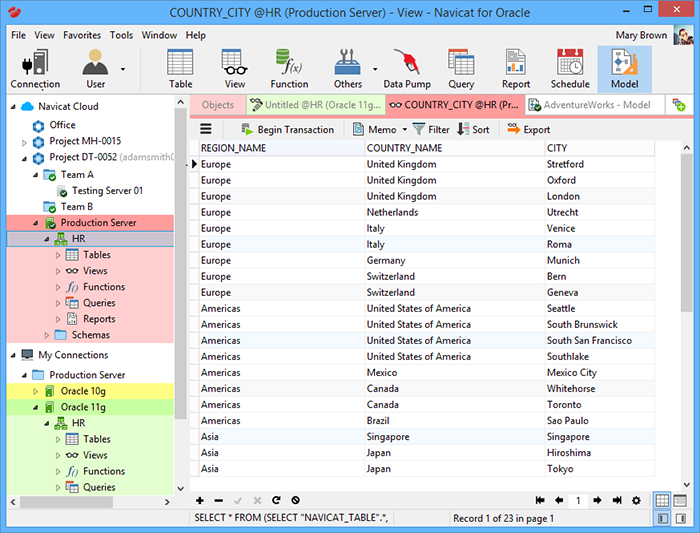Add a new record with plus icon
Screen dimensions: 700x533
(200, 500)
